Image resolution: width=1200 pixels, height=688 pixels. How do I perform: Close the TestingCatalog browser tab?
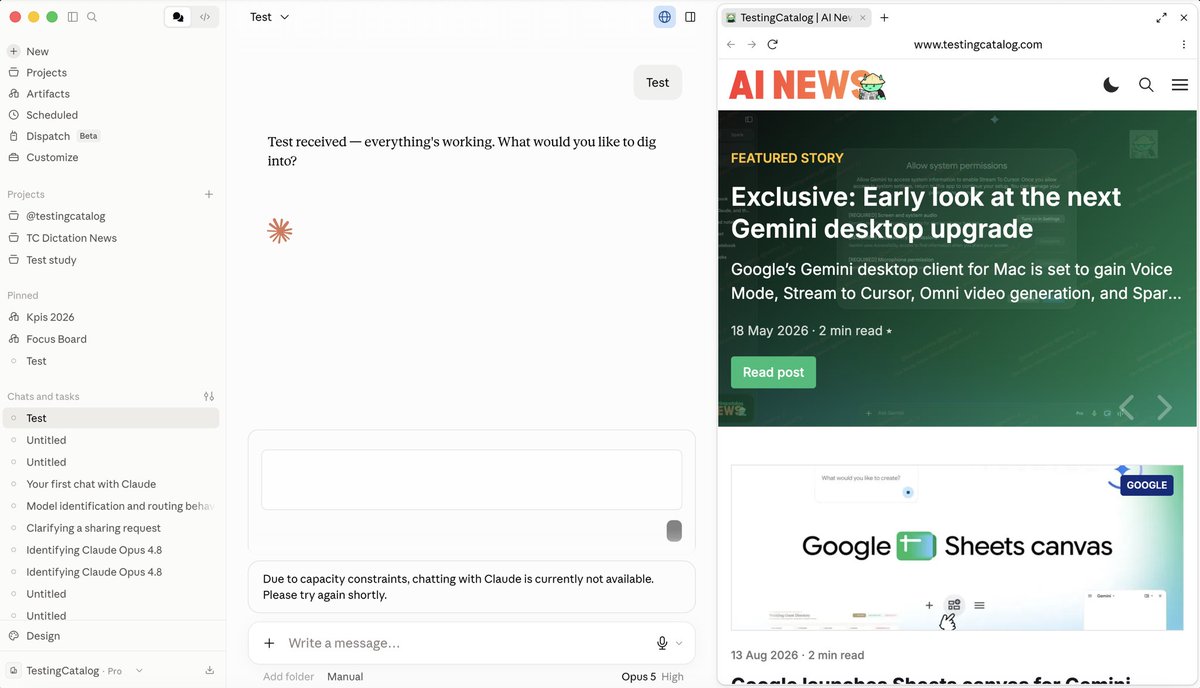click(863, 17)
